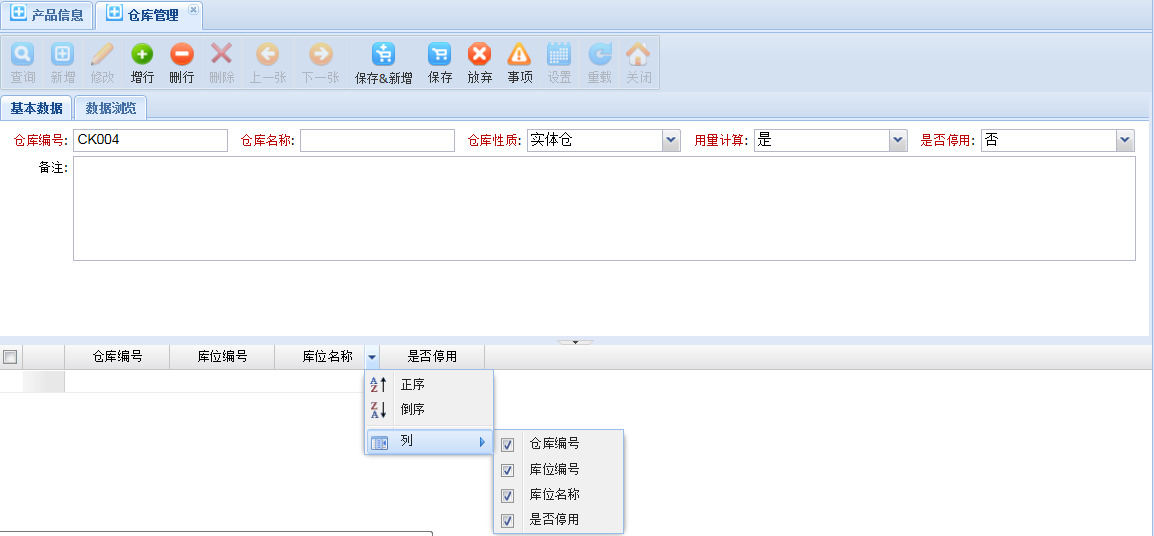
Task: Click the 保存 (save) cart icon
Action: (x=439, y=55)
